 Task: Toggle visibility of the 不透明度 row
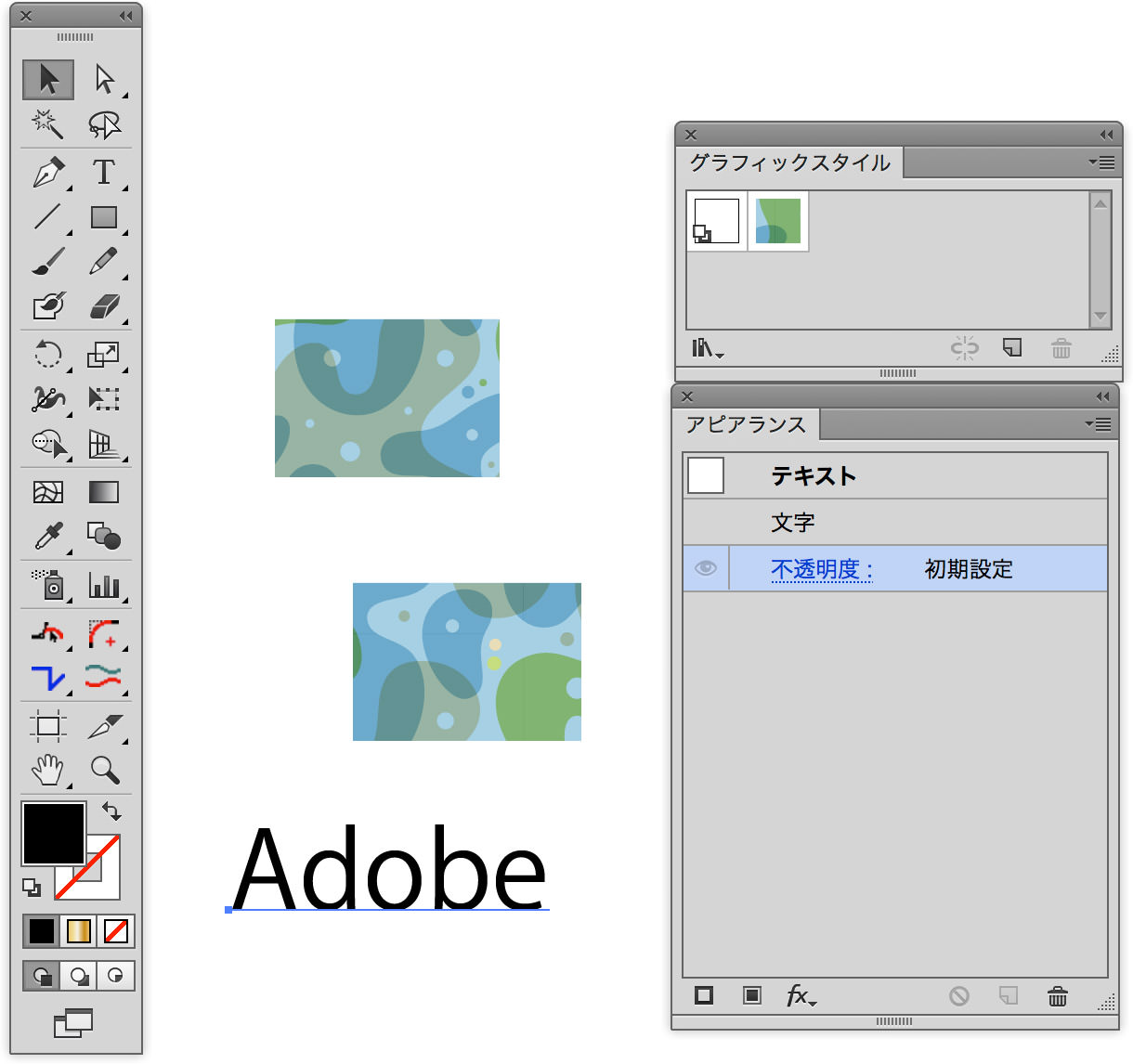click(x=706, y=568)
